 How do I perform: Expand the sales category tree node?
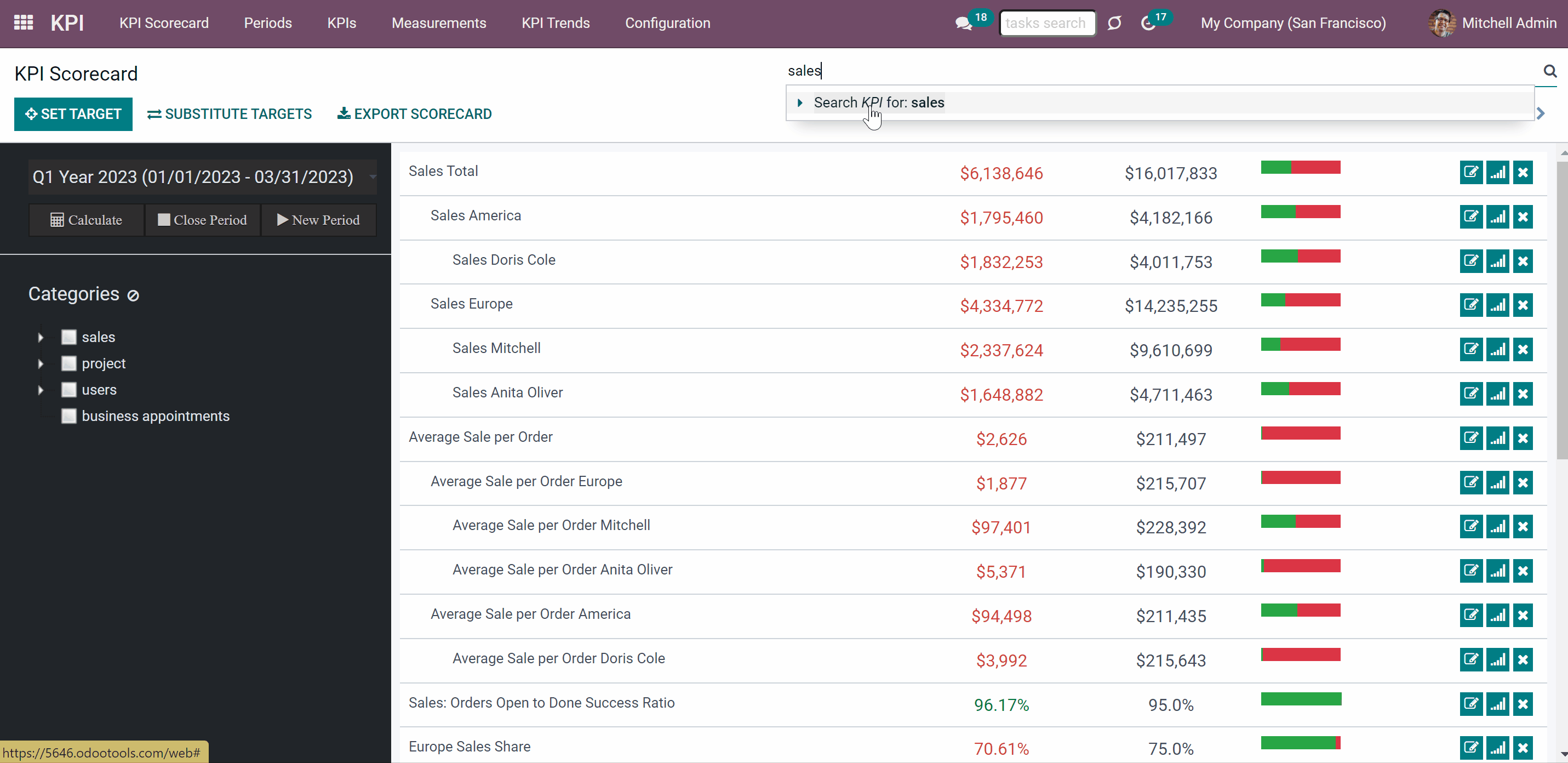41,337
